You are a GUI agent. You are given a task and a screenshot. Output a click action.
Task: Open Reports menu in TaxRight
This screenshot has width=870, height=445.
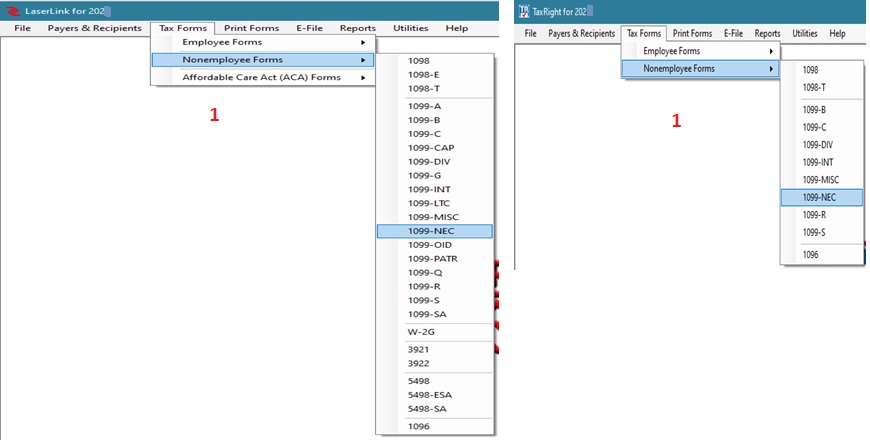coord(768,33)
